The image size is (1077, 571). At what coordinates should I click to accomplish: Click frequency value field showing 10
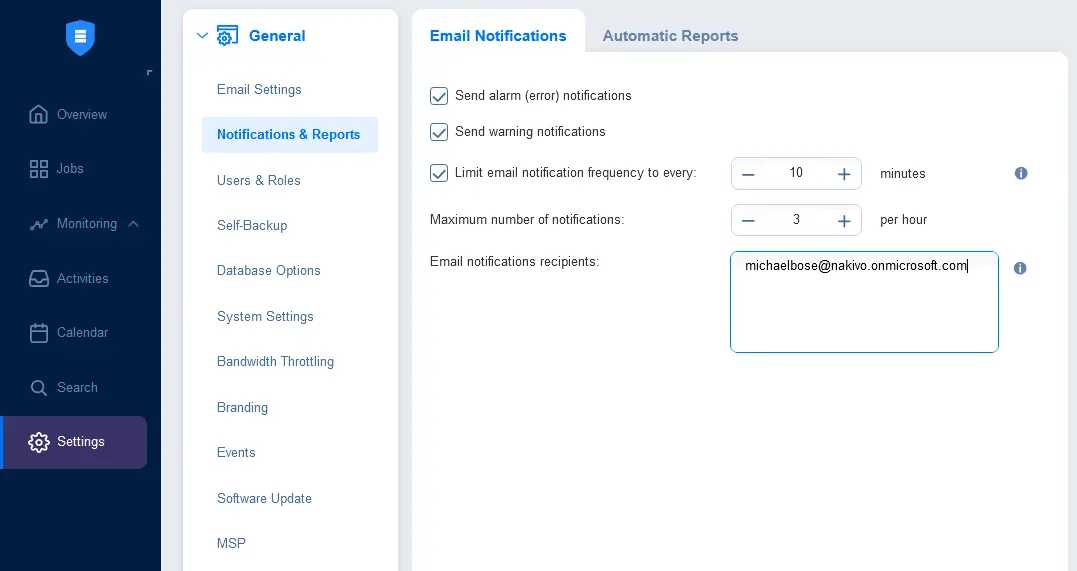[796, 173]
